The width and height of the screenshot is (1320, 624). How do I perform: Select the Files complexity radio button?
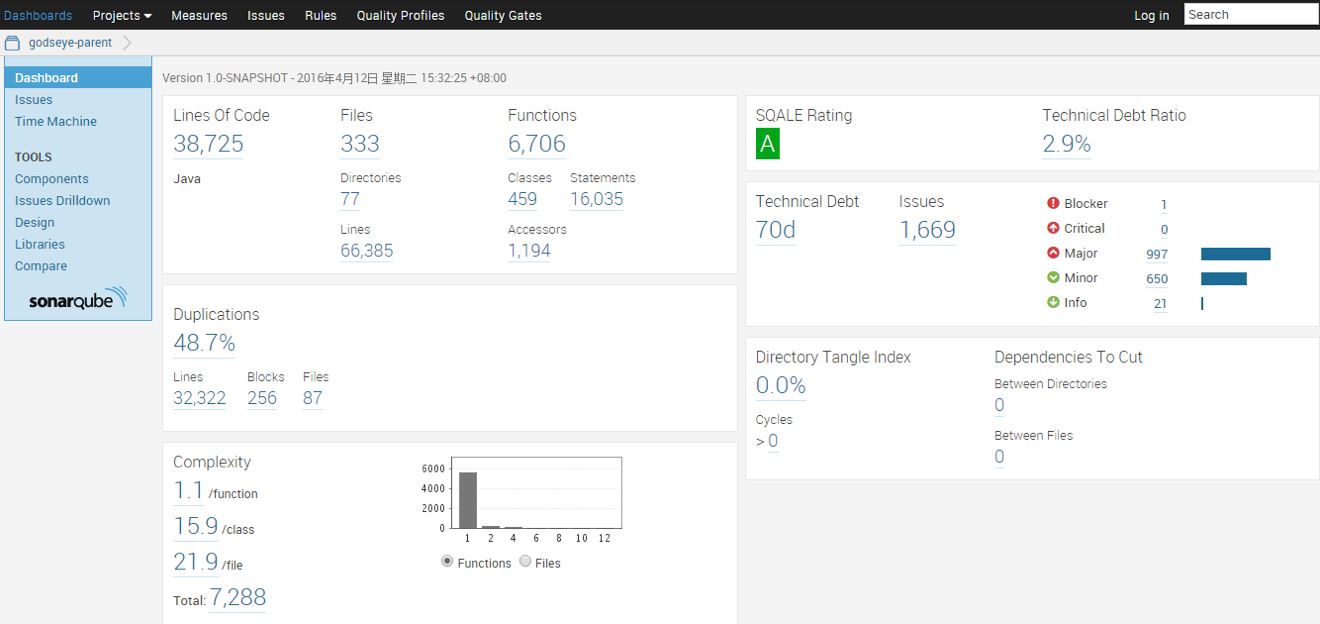pyautogui.click(x=525, y=562)
